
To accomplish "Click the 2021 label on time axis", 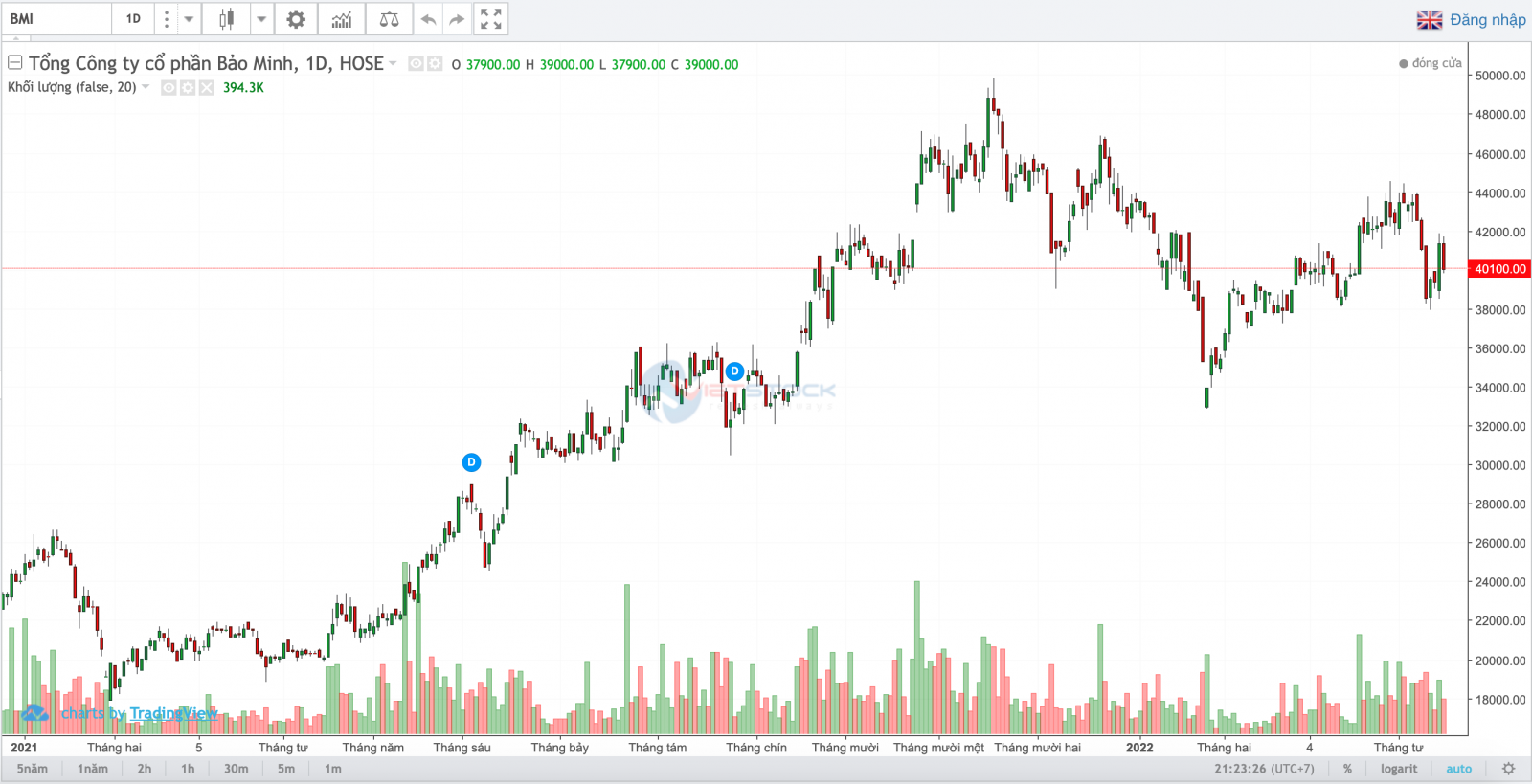I will coord(24,748).
